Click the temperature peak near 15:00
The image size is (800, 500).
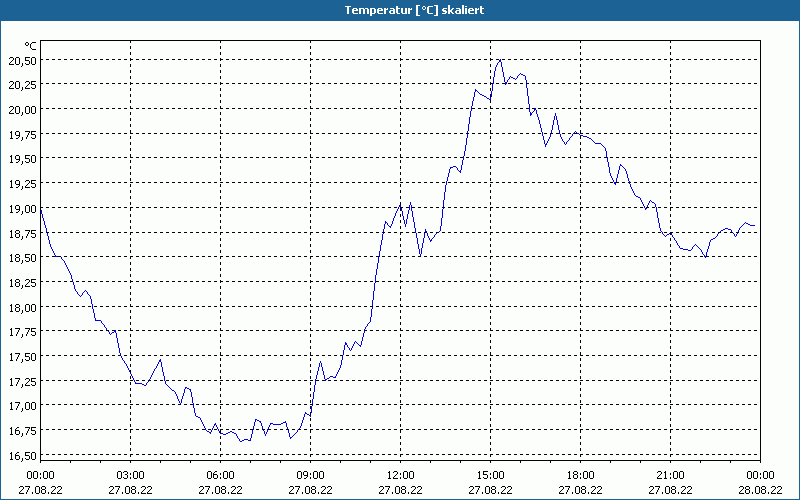pyautogui.click(x=501, y=60)
